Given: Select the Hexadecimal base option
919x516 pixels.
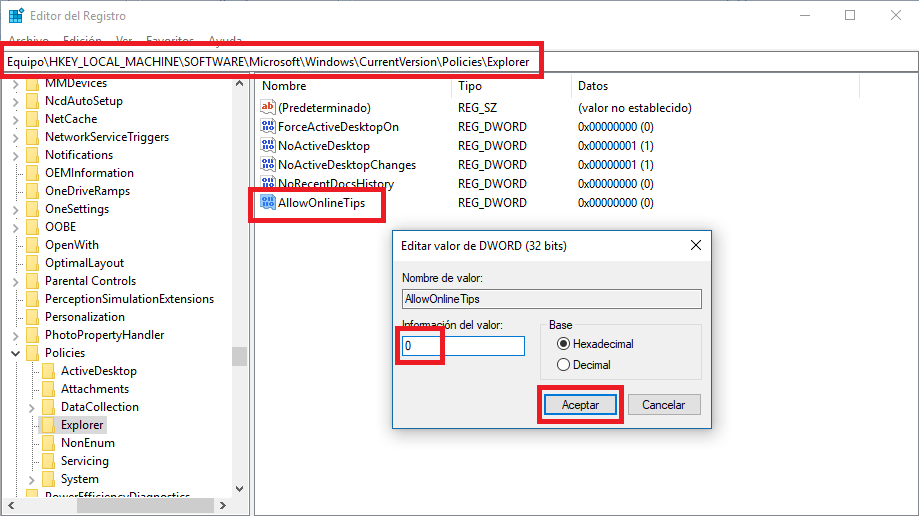Looking at the screenshot, I should click(595, 344).
